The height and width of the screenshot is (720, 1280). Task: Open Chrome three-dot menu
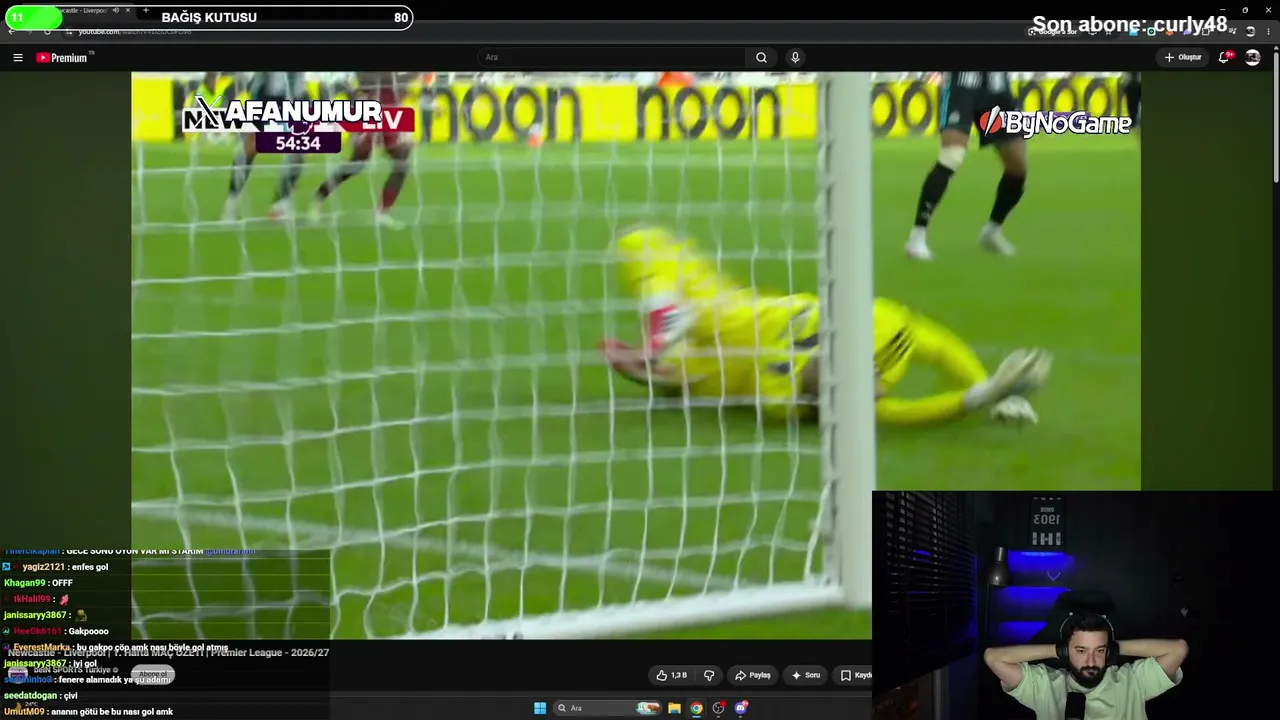[1268, 32]
